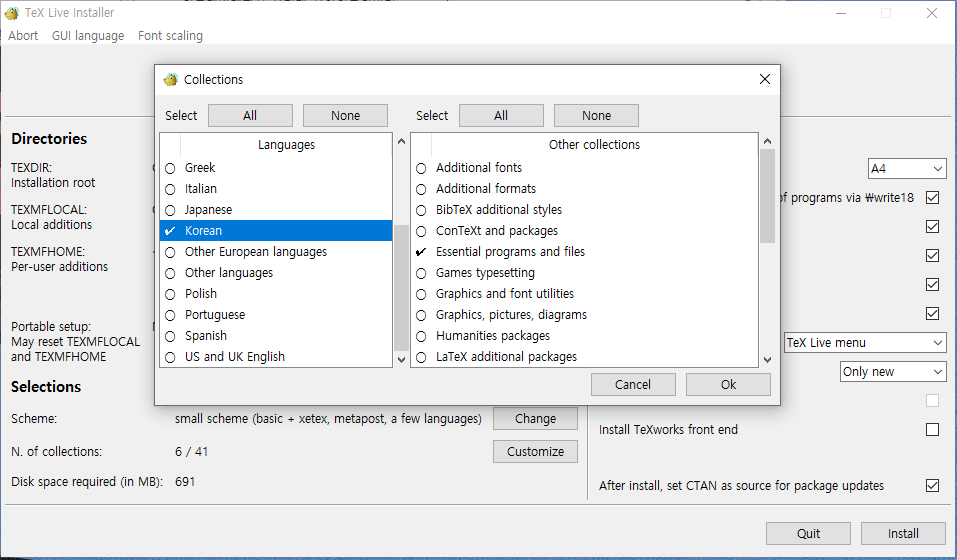Viewport: 957px width, 560px height.
Task: Click Other collections scrollbar thumb
Action: click(768, 196)
